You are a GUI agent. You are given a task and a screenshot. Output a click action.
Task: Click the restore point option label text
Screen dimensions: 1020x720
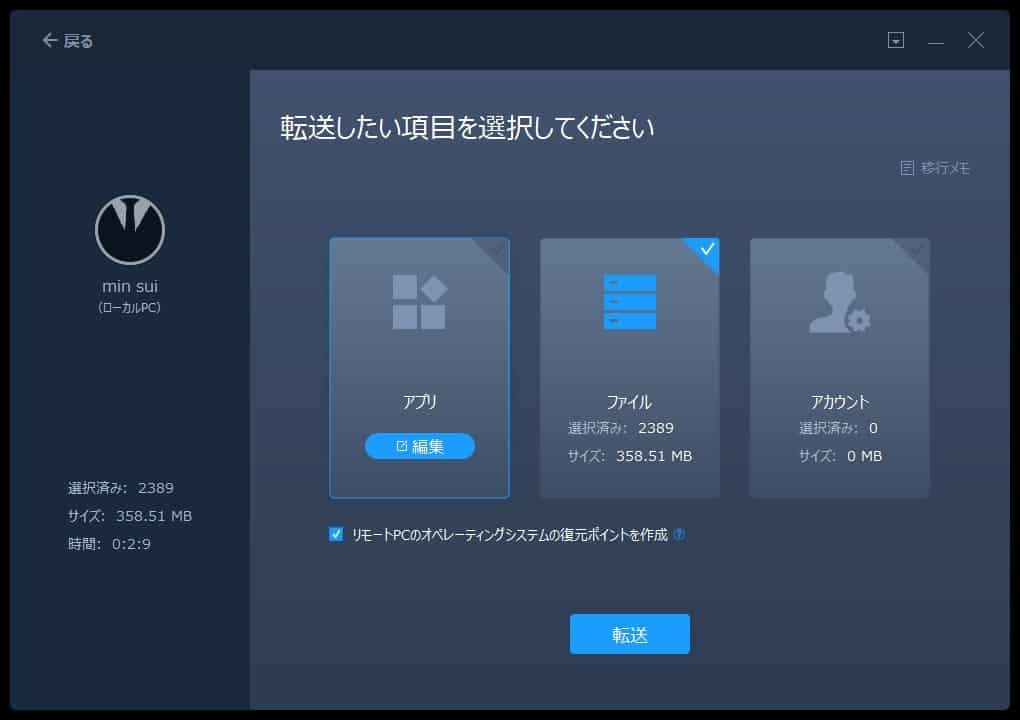[x=510, y=535]
